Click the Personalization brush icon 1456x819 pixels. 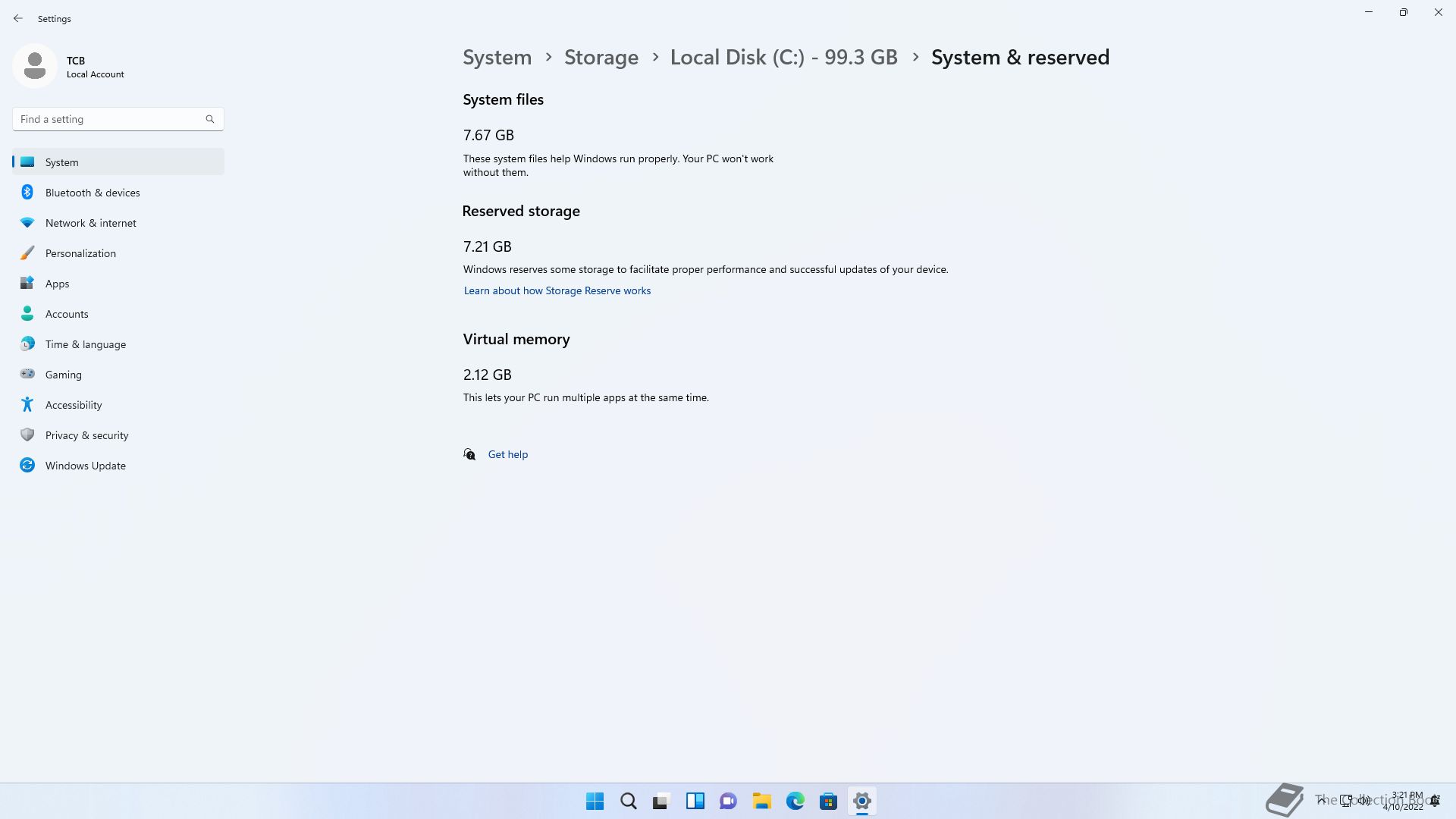point(27,253)
